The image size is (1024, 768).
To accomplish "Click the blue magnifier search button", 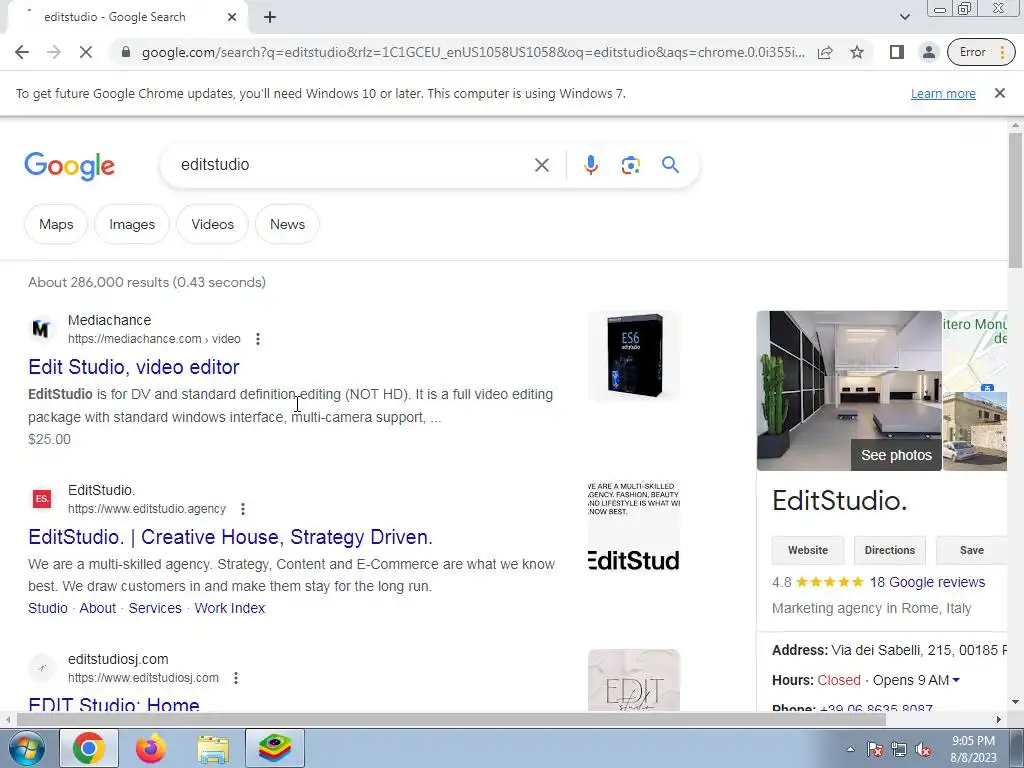I will tap(670, 165).
